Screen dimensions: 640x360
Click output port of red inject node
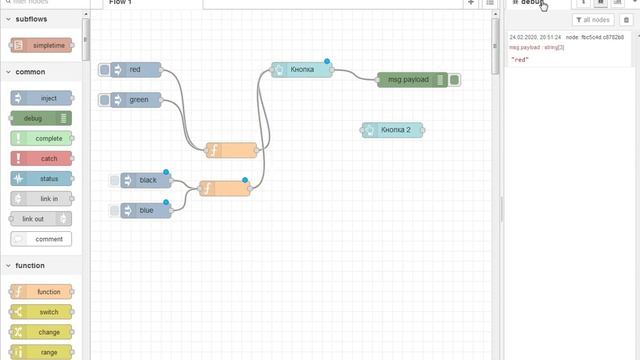[x=161, y=70]
